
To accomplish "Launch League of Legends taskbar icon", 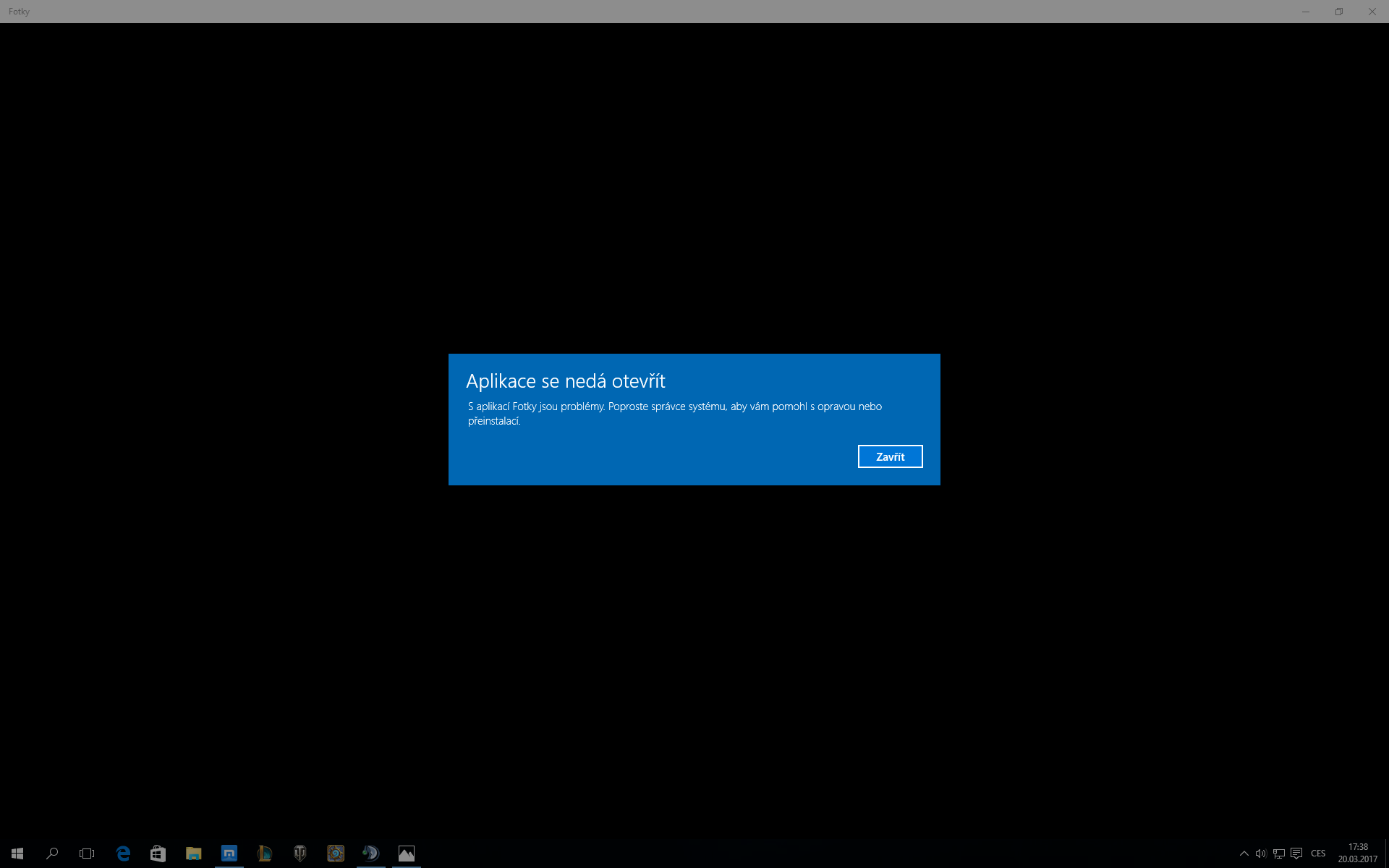I will [264, 854].
